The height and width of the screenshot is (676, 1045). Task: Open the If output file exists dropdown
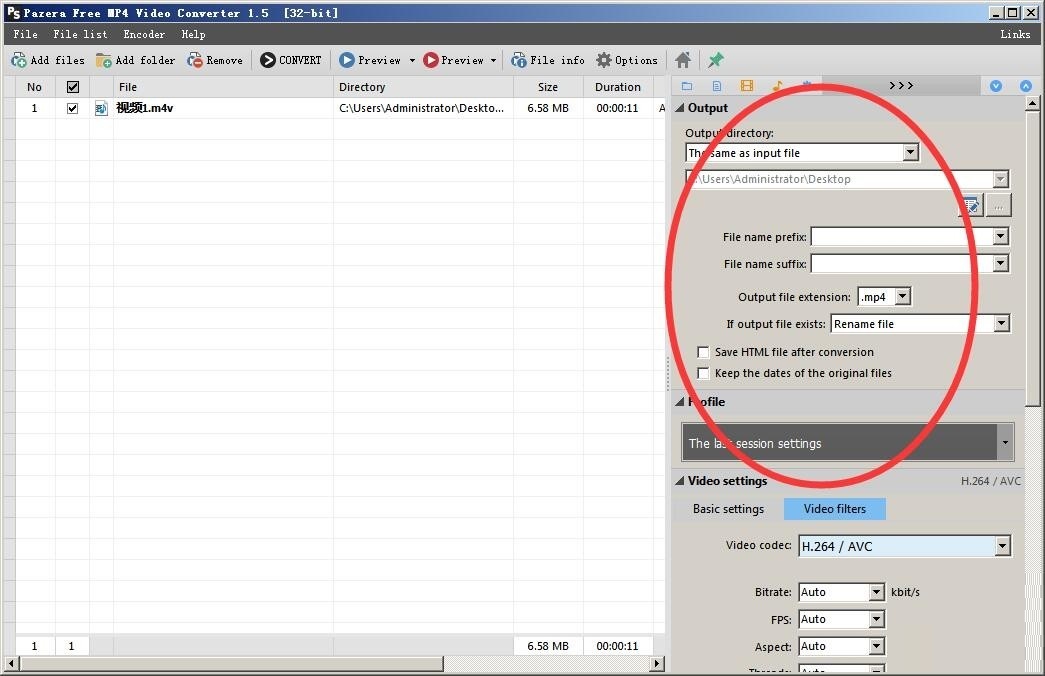click(x=1001, y=324)
